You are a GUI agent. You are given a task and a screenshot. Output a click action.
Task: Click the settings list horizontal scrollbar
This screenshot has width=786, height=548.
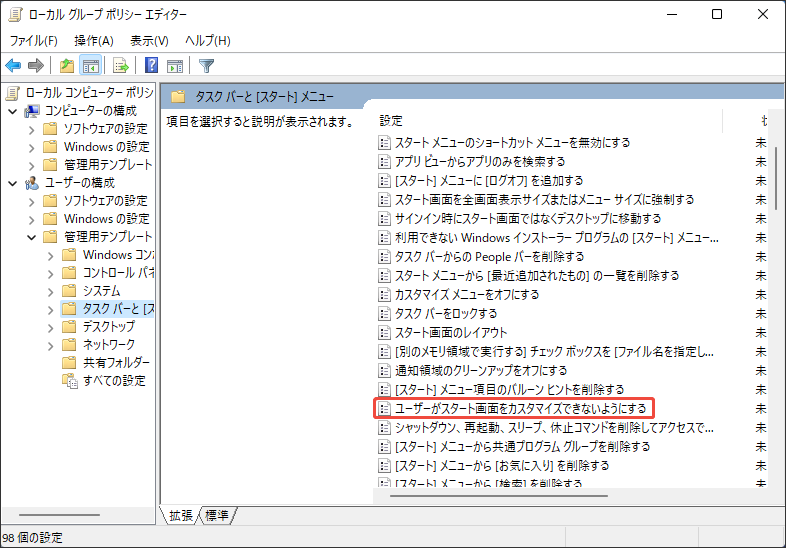(499, 496)
